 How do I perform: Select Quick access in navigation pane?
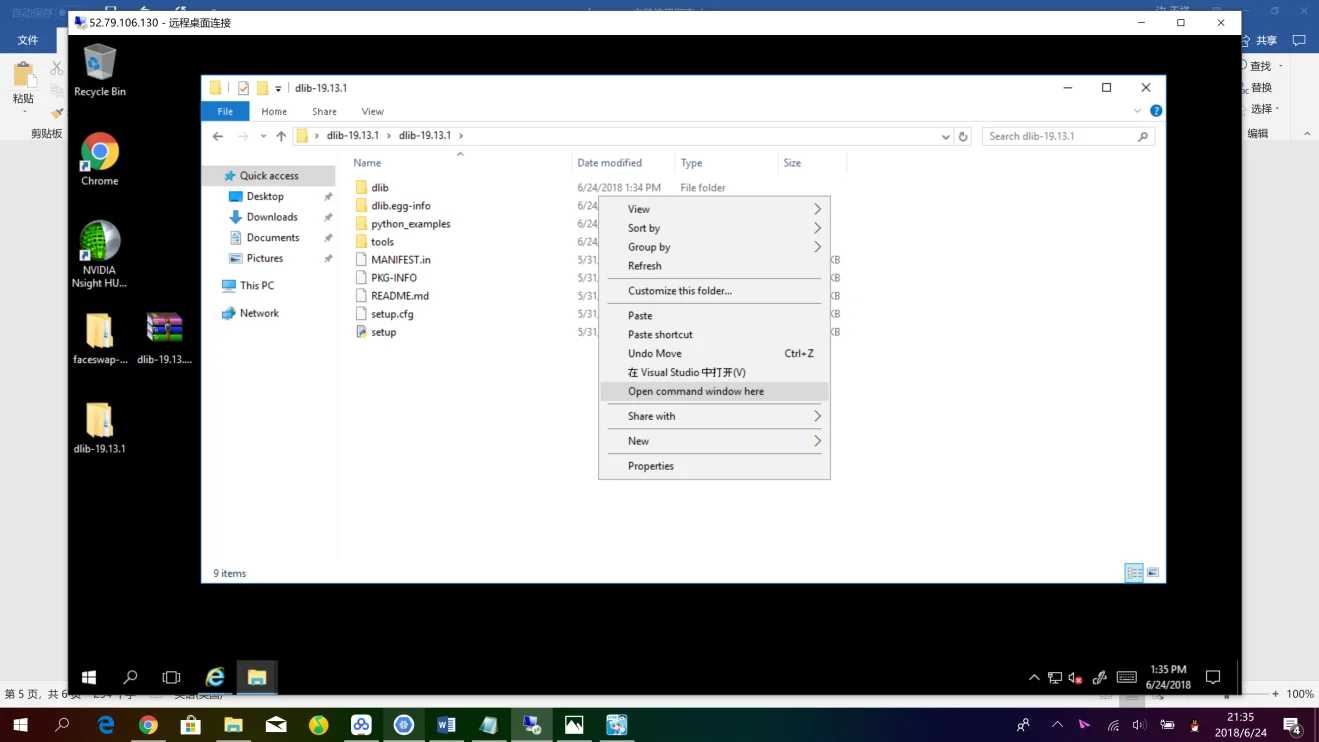pyautogui.click(x=269, y=176)
